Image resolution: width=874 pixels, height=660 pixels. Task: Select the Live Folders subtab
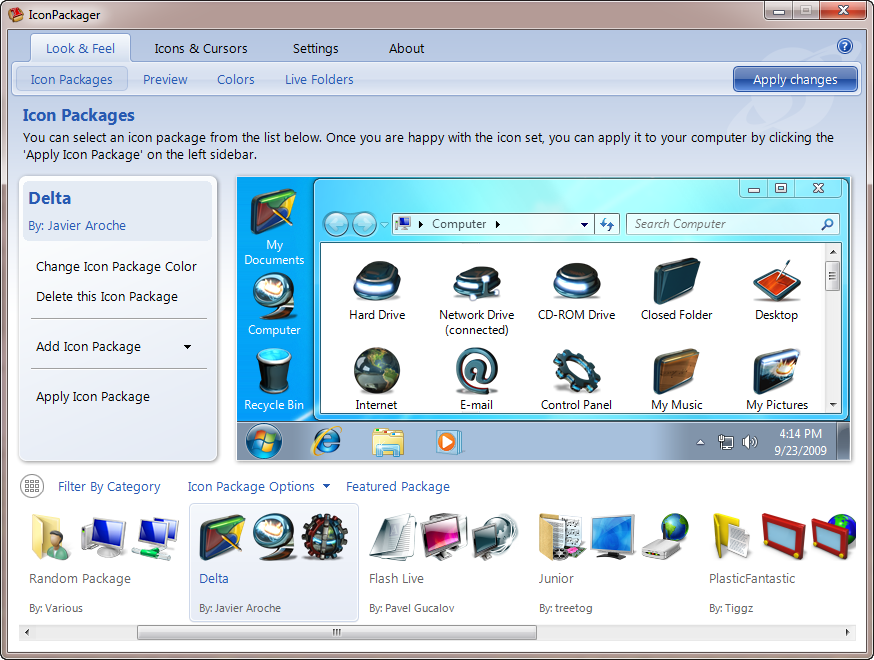(319, 79)
